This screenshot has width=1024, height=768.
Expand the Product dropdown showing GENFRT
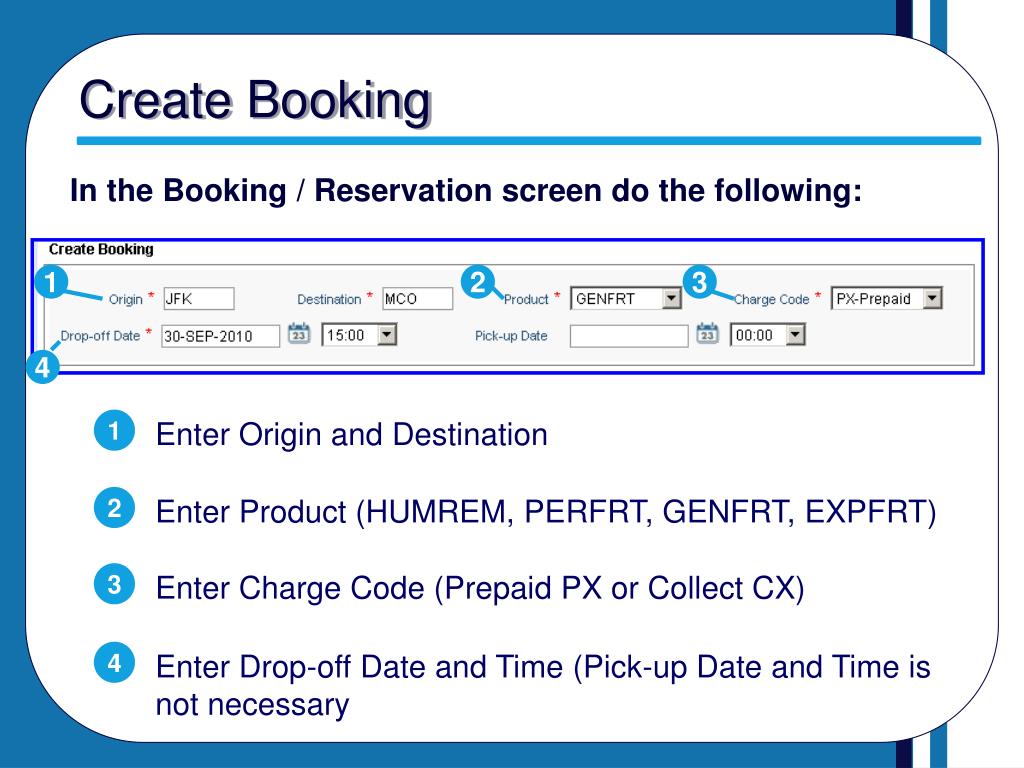(671, 298)
